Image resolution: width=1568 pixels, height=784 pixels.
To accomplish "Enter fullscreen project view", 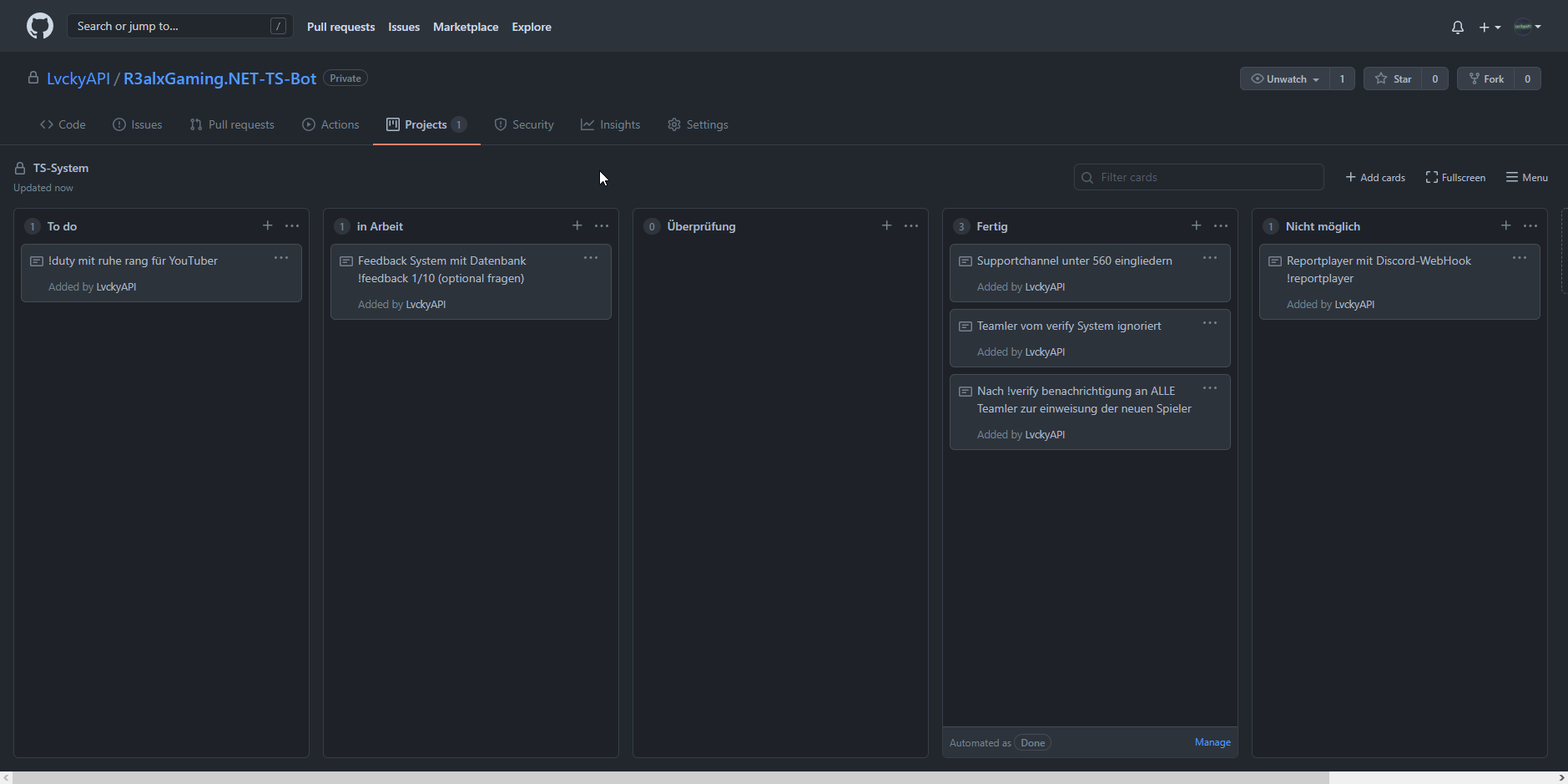I will (1455, 177).
